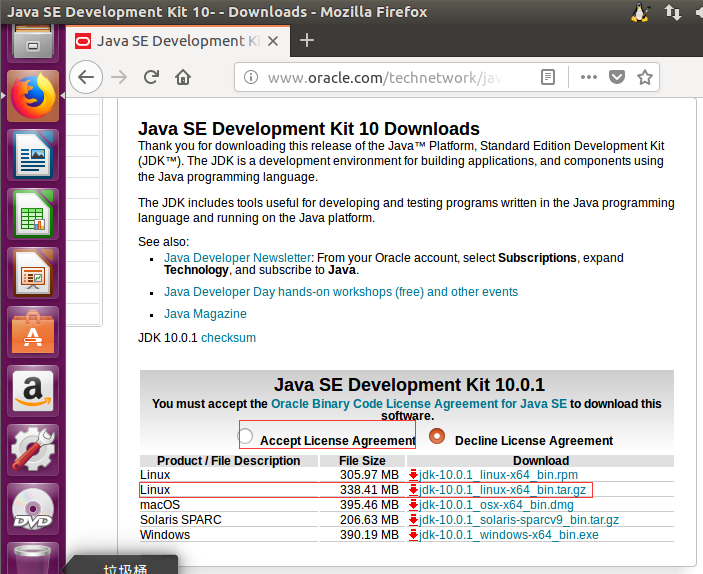Open the Trash in the dock
The image size is (703, 574).
[x=33, y=558]
